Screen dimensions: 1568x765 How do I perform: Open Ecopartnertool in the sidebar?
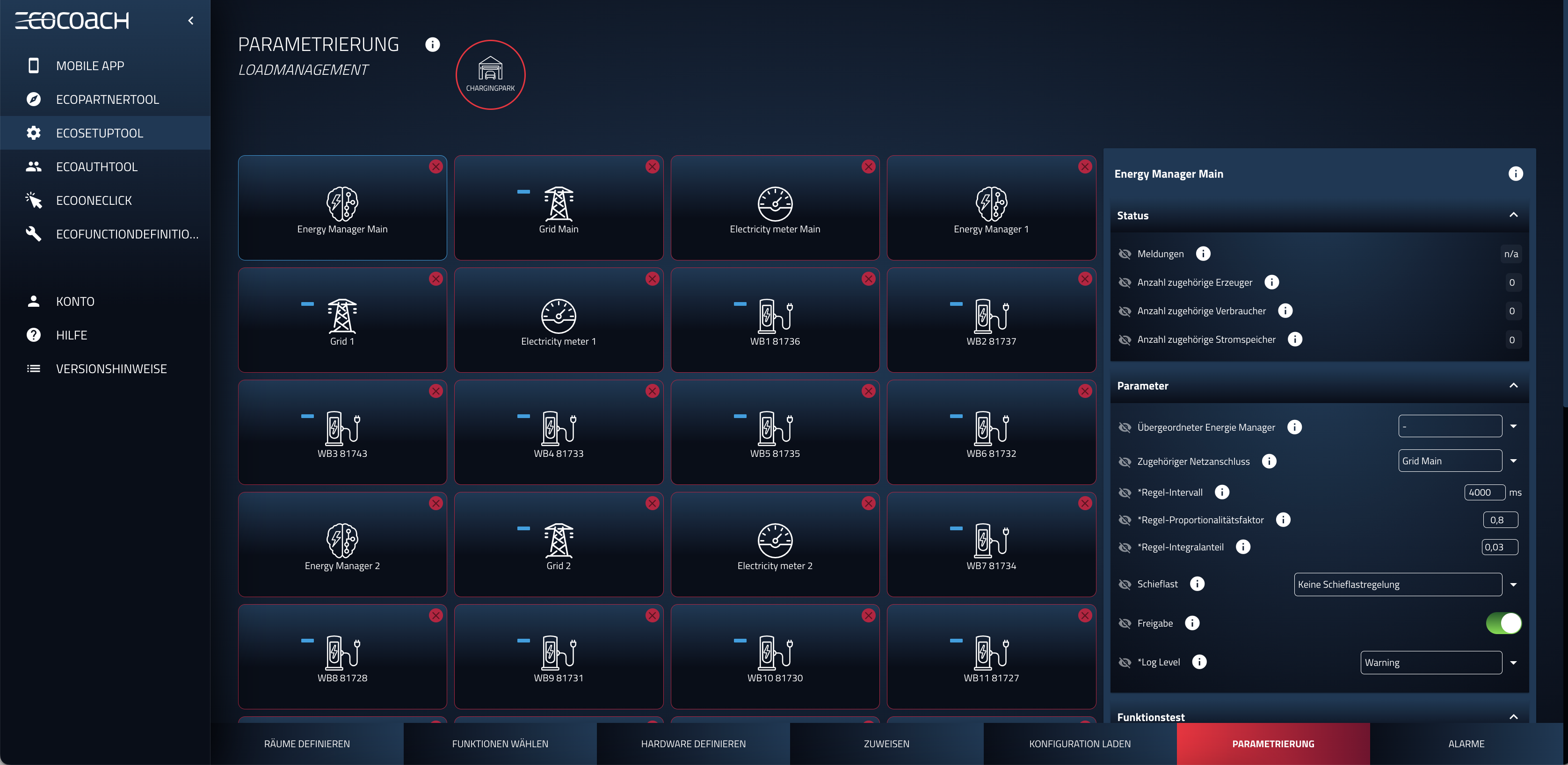point(105,99)
